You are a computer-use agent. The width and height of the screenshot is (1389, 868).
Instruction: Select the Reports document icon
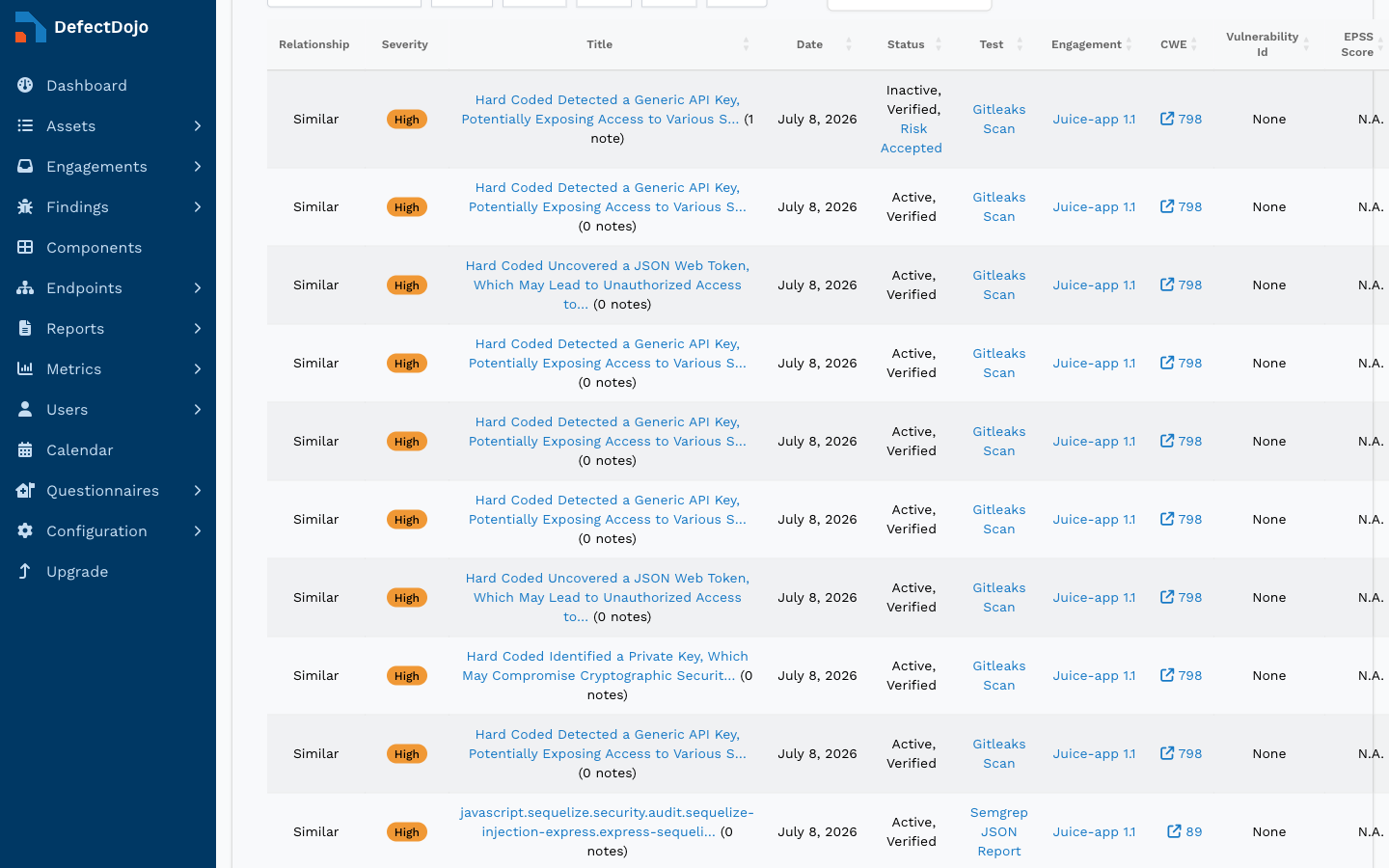click(25, 328)
